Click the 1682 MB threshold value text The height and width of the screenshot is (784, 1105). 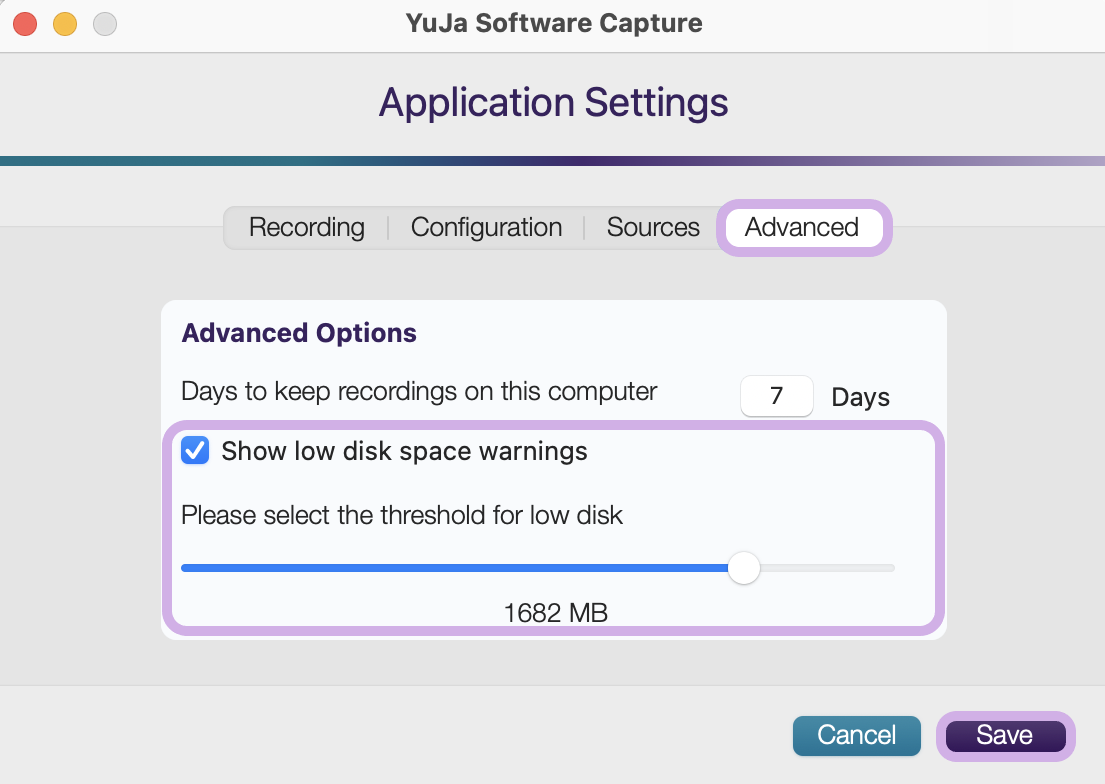(555, 613)
